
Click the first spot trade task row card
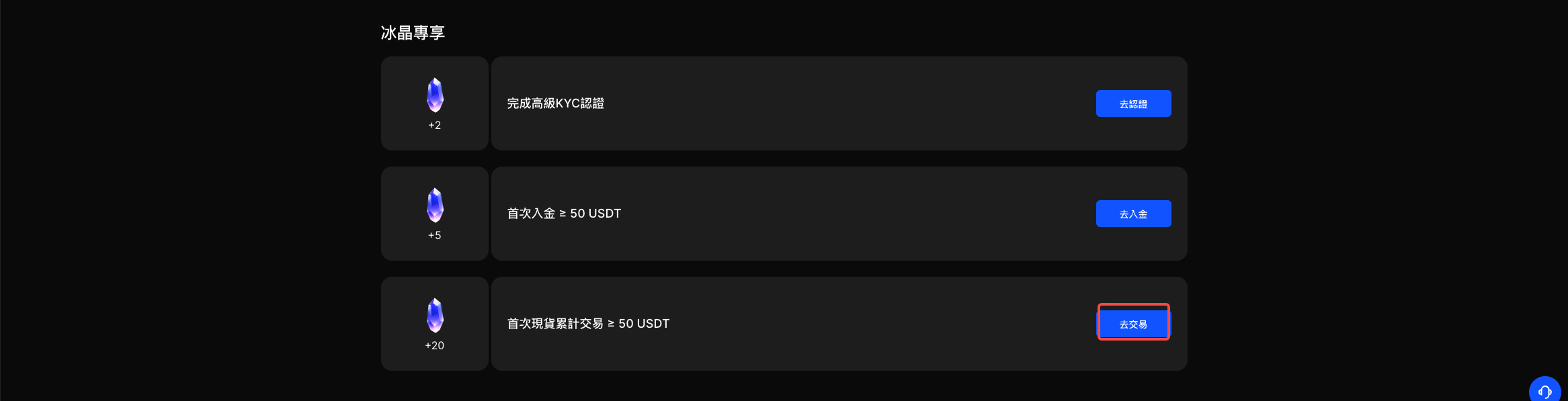pyautogui.click(x=839, y=324)
